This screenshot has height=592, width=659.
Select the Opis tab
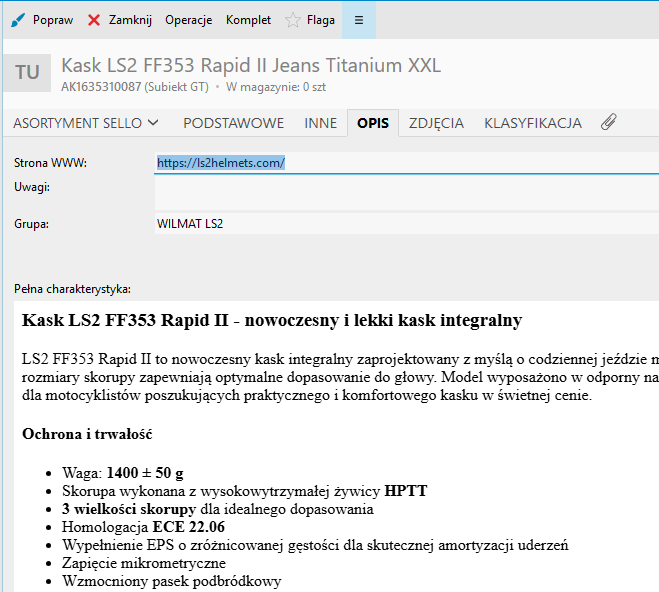pos(373,123)
